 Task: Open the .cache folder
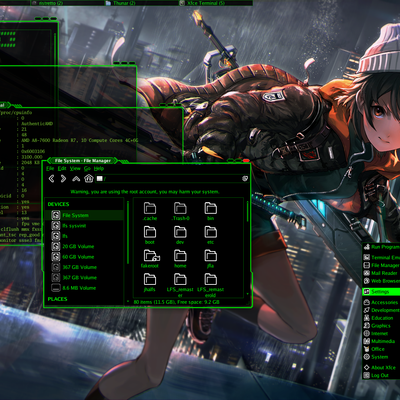tap(150, 212)
